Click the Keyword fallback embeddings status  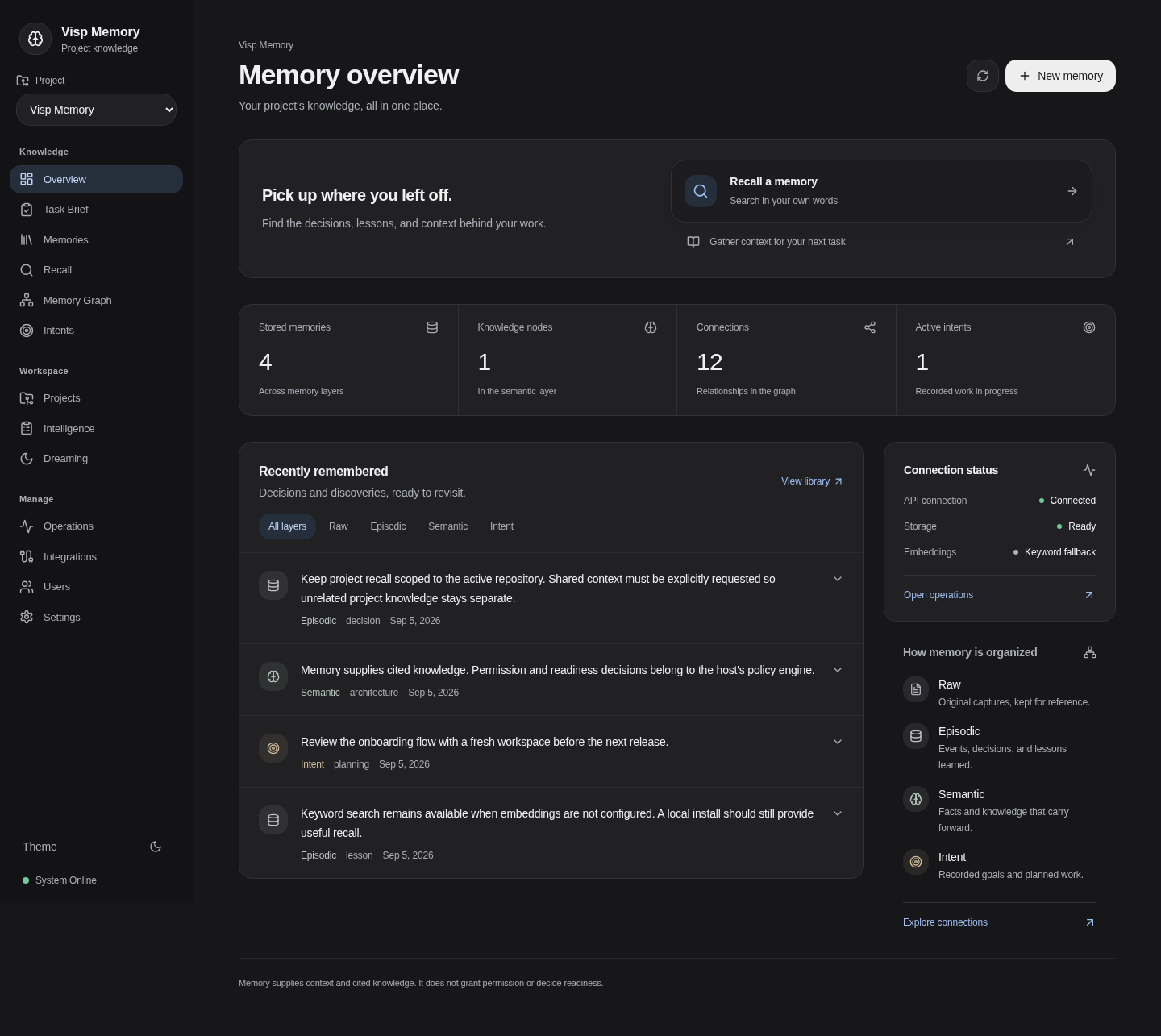click(x=1060, y=552)
